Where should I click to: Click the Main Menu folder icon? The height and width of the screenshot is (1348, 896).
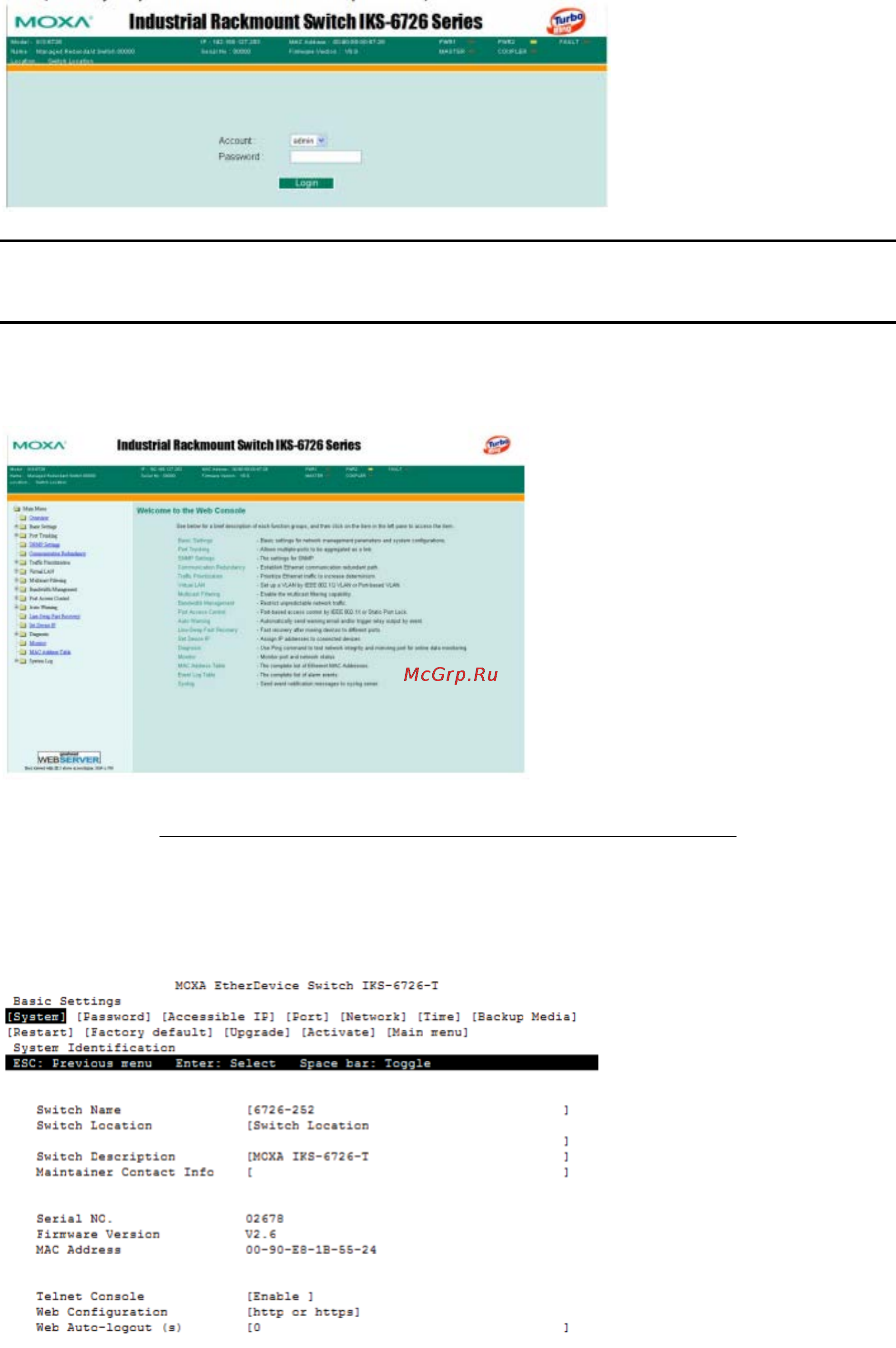[x=17, y=509]
